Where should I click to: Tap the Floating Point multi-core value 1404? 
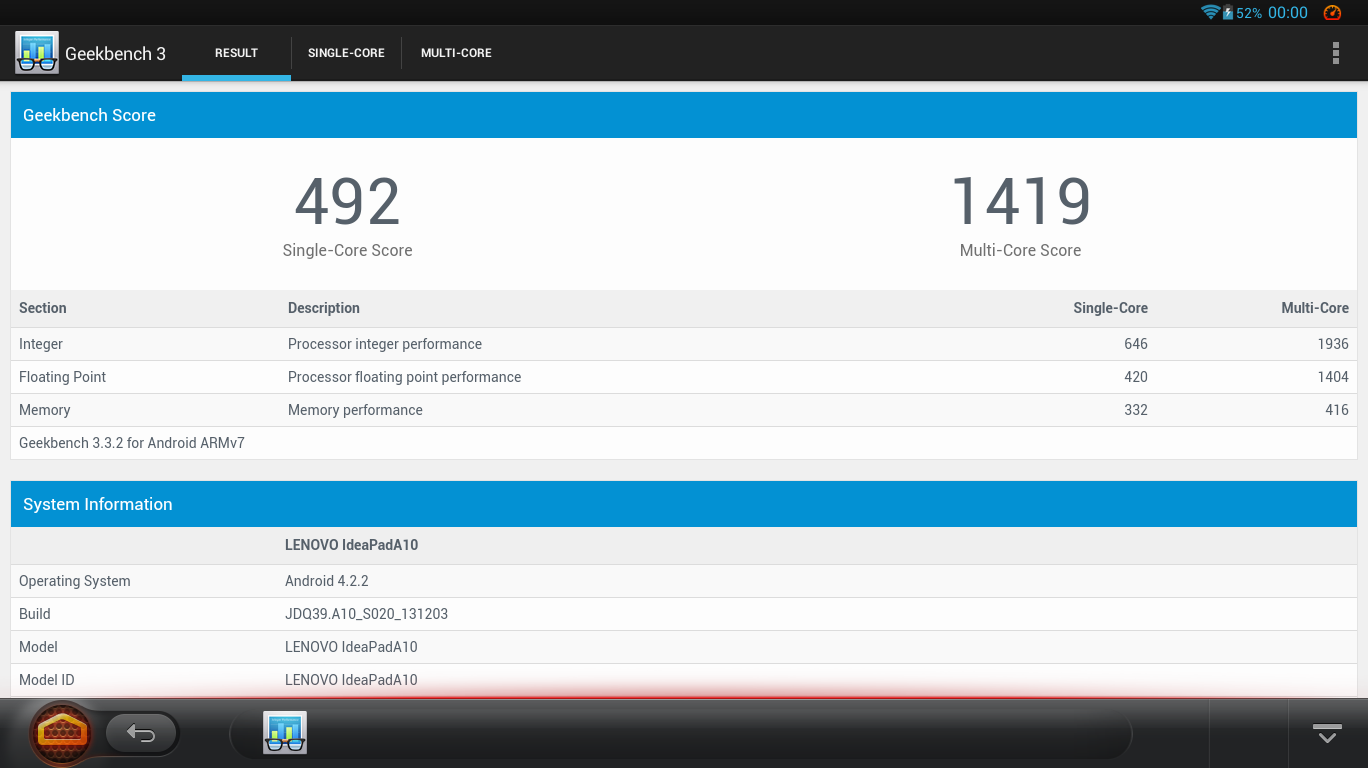coord(1333,377)
